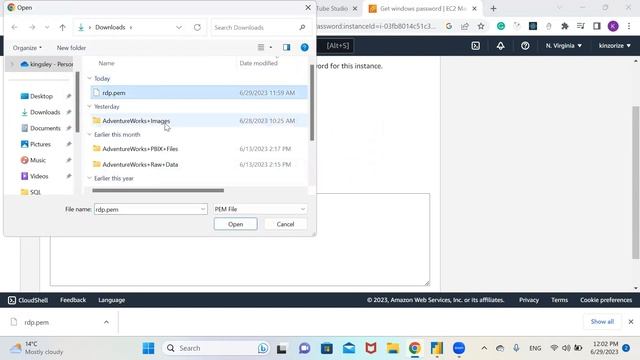Collapse the Yesterday file group

89,107
